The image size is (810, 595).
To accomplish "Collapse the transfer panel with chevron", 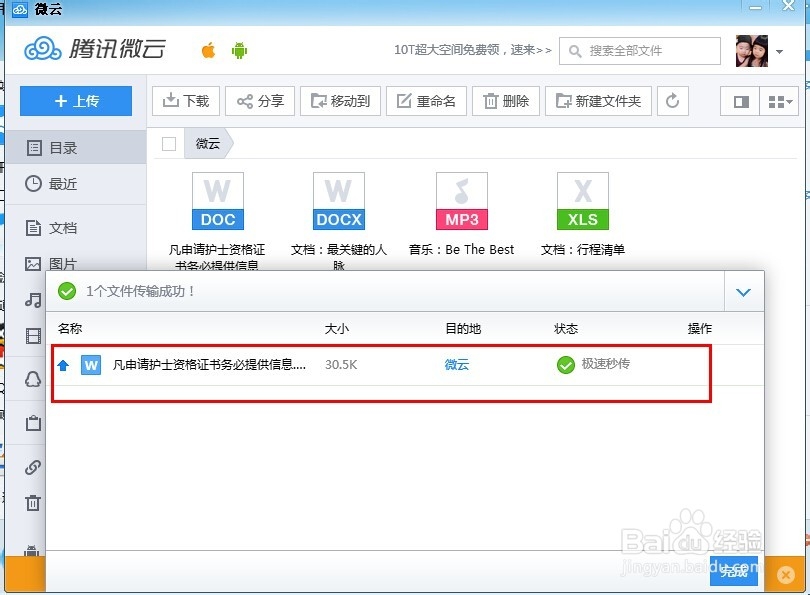I will 743,292.
